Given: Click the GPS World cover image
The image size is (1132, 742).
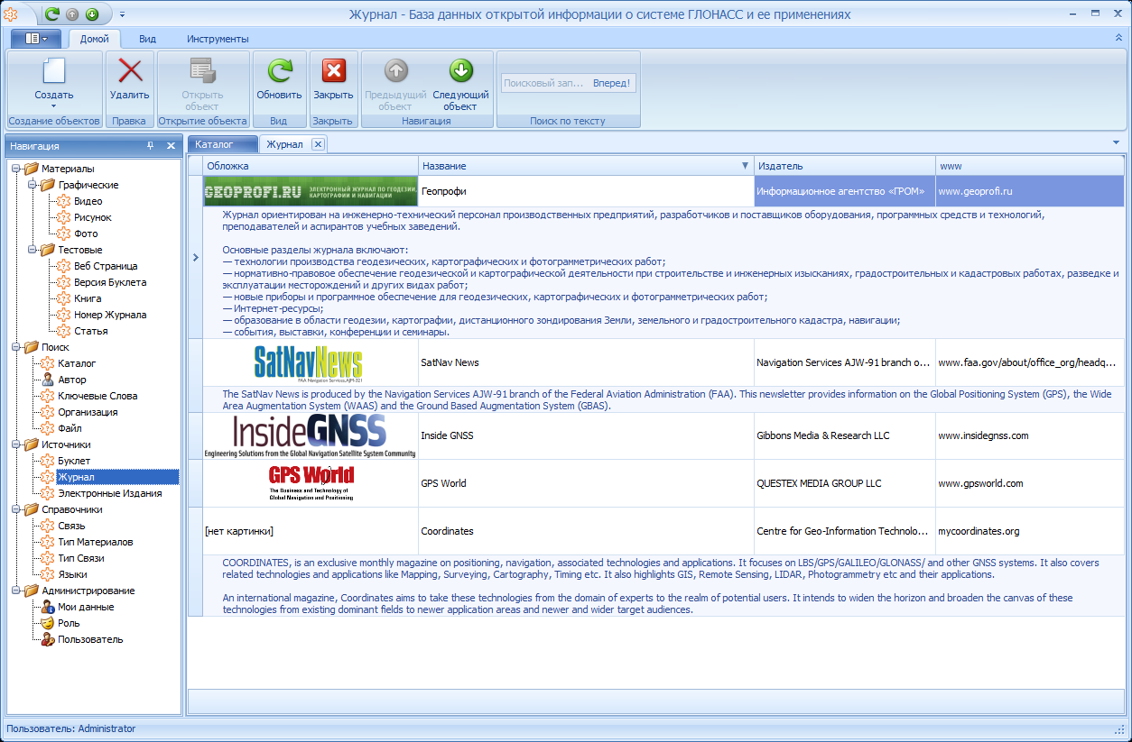Looking at the screenshot, I should point(311,483).
